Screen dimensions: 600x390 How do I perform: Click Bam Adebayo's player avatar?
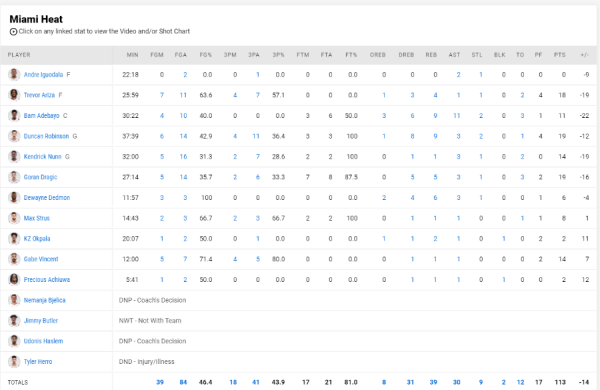(x=14, y=116)
